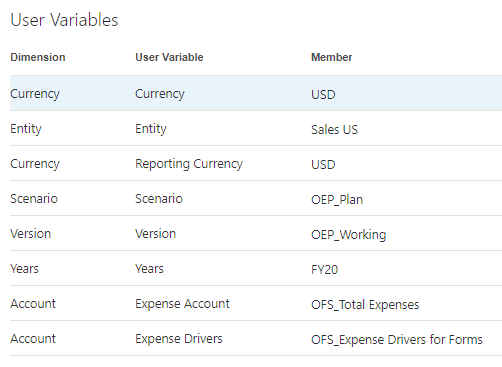Select the USD member for Currency variable
This screenshot has width=502, height=367.
323,95
